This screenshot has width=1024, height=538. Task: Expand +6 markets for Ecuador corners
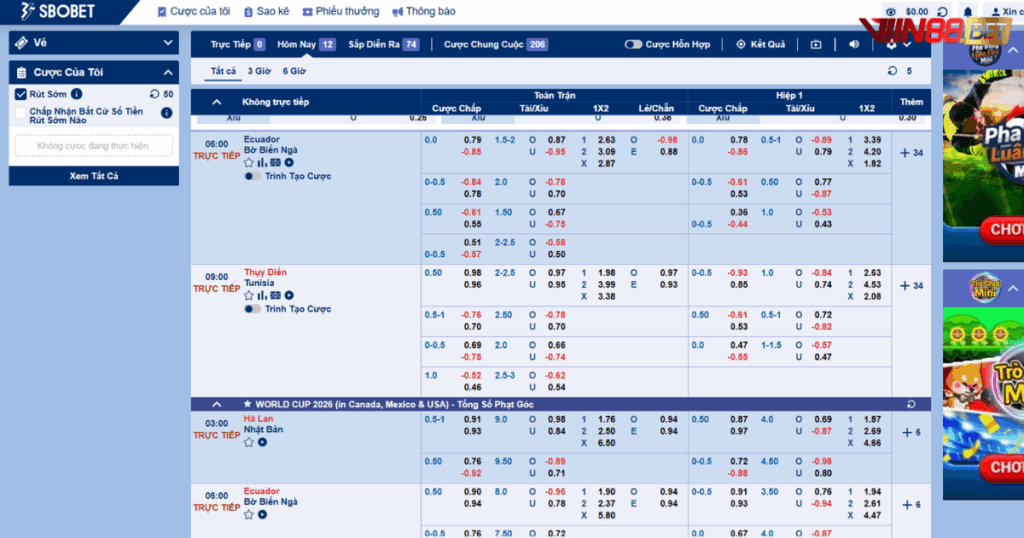[911, 505]
